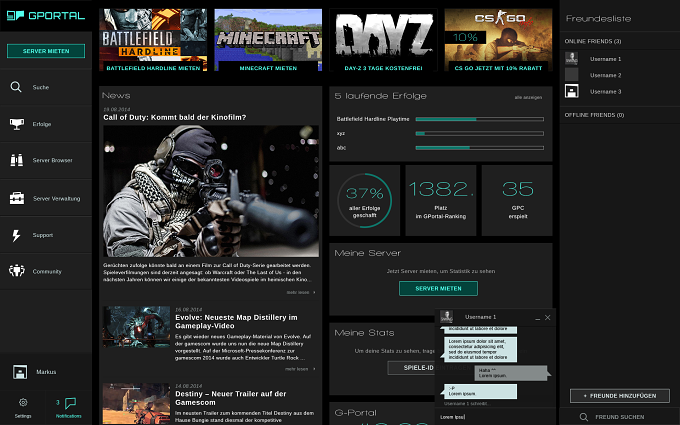Click Battlefield Hardline Playtime progress bar
Screen dimensions: 680x425
click(x=480, y=119)
